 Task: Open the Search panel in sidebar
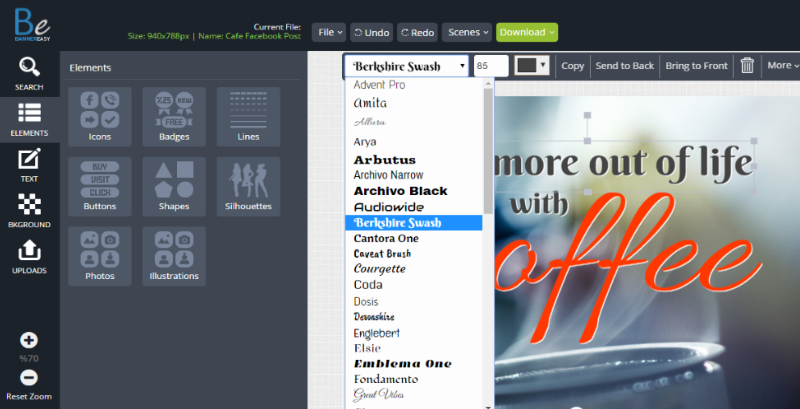click(29, 74)
